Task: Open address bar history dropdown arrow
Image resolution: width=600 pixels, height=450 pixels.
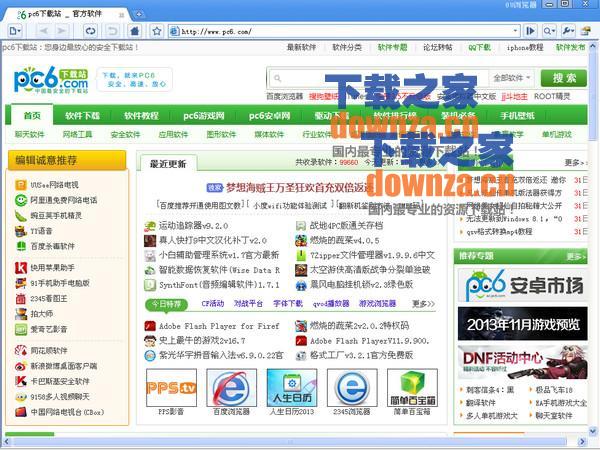Action: click(x=515, y=31)
